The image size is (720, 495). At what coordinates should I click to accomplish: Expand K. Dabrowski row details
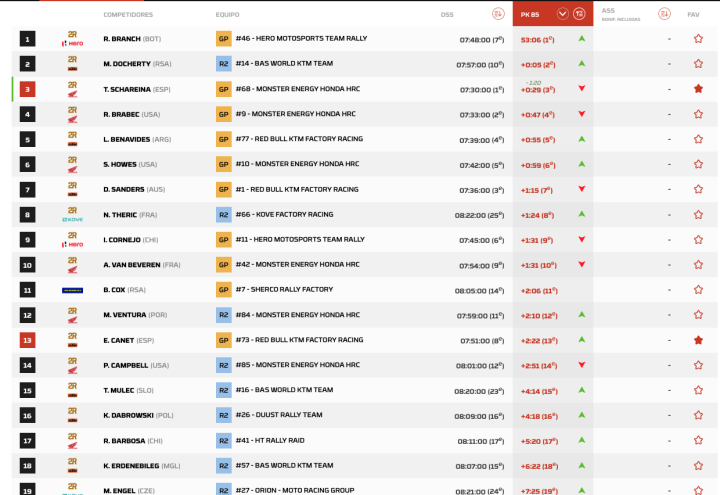139,415
